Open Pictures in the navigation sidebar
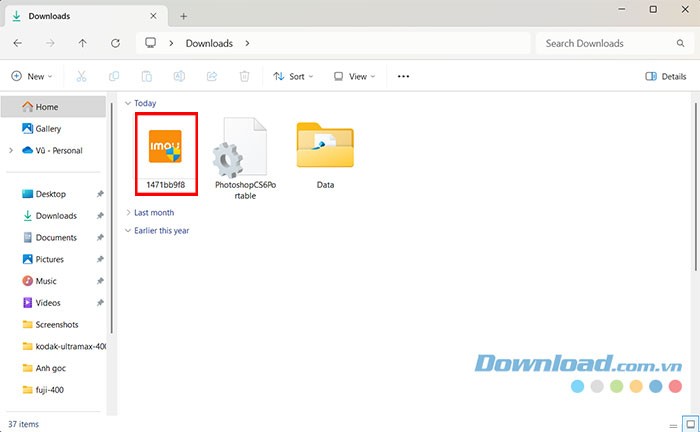 (49, 259)
